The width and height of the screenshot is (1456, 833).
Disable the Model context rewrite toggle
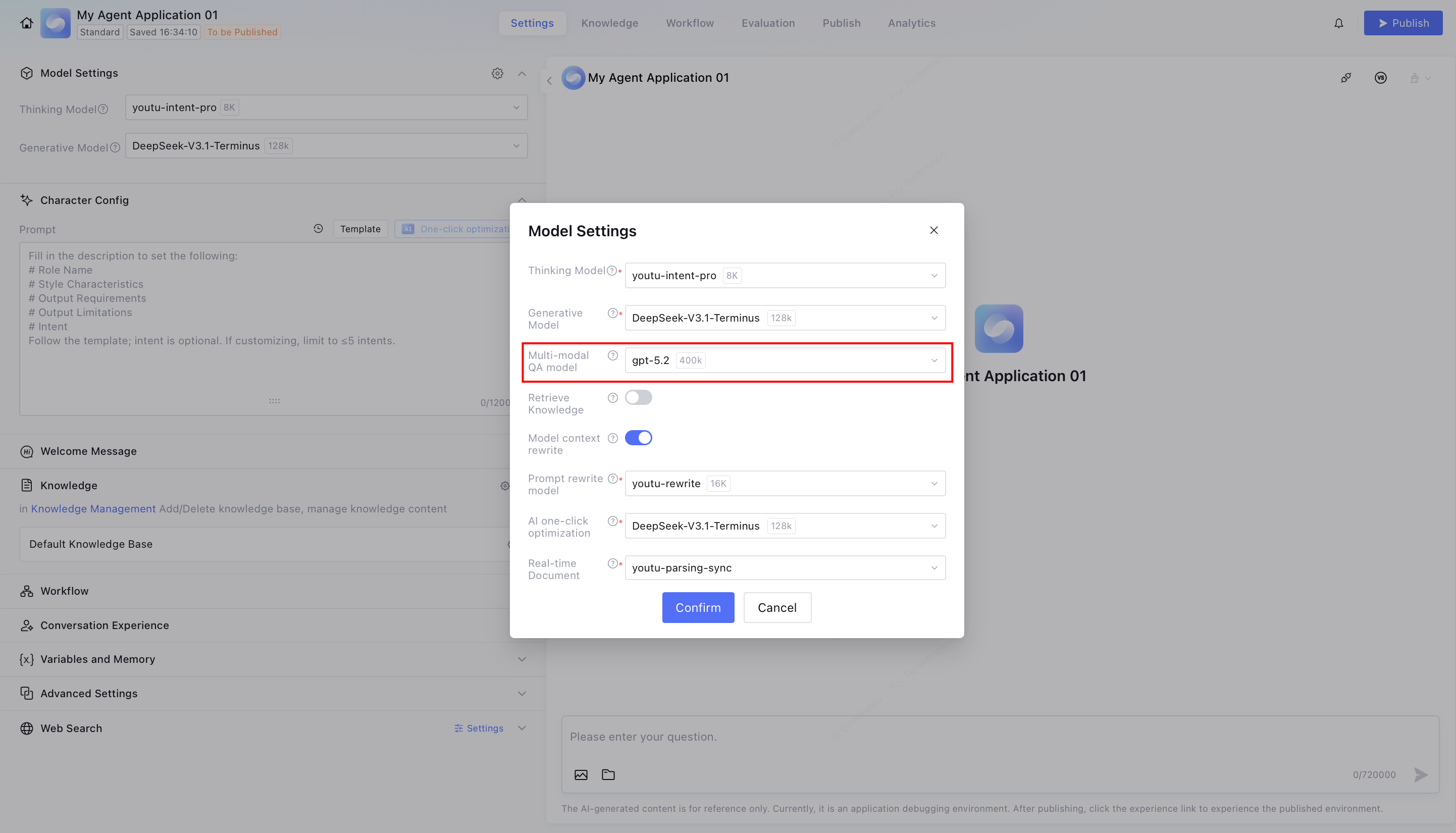(639, 438)
